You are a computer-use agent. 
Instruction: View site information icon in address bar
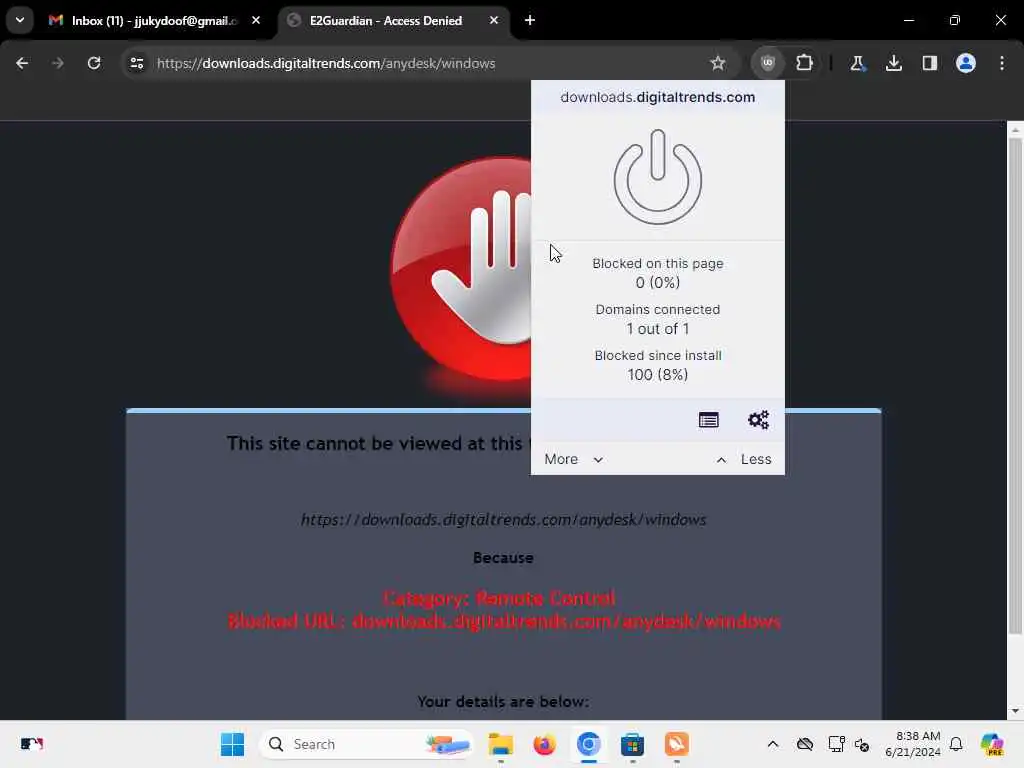click(136, 63)
